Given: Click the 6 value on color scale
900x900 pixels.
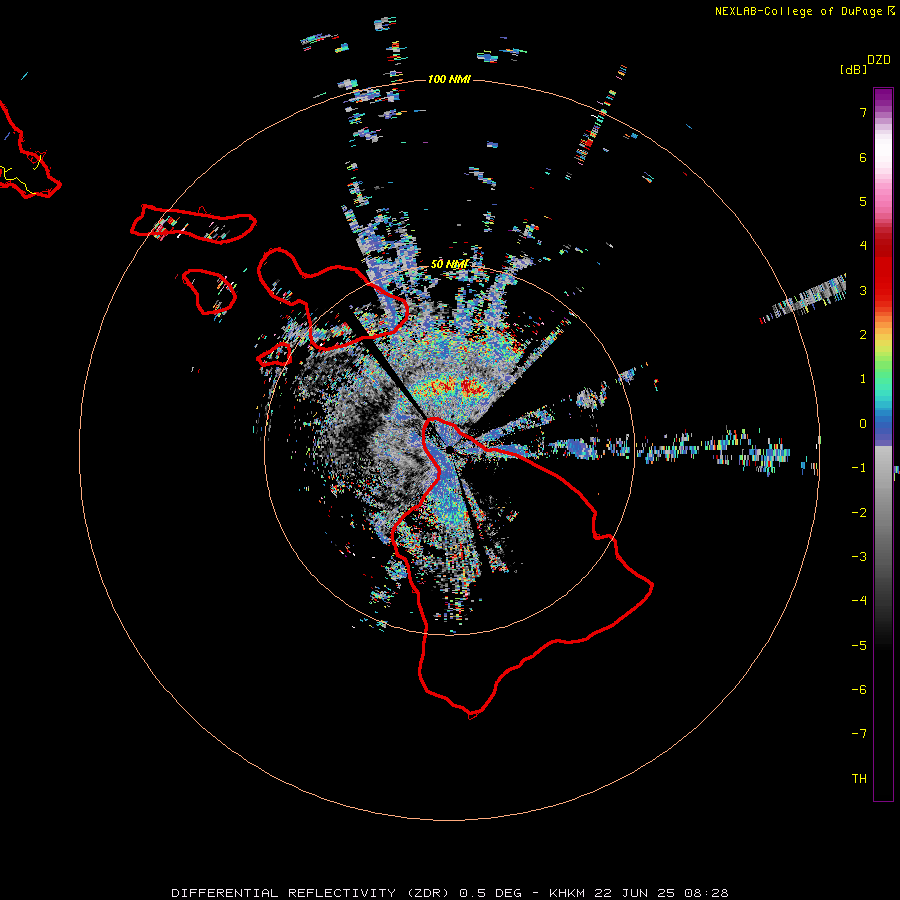Looking at the screenshot, I should (863, 157).
